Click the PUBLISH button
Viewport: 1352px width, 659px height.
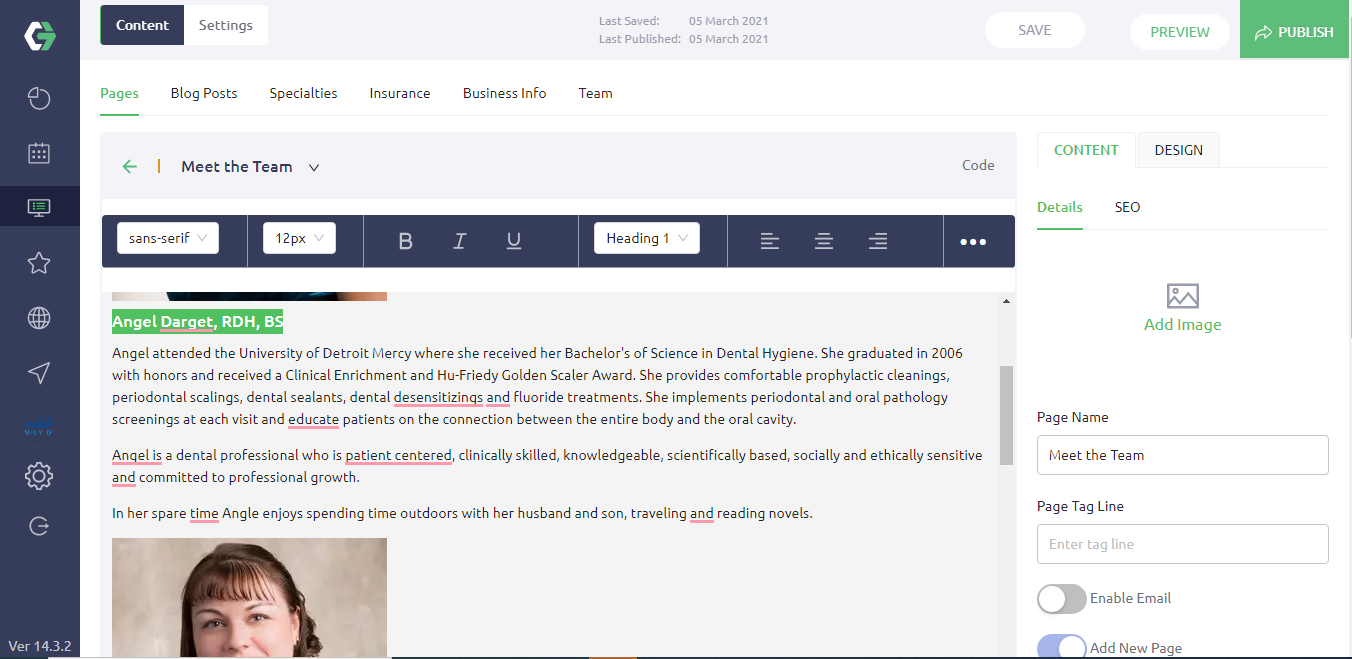(x=1294, y=30)
